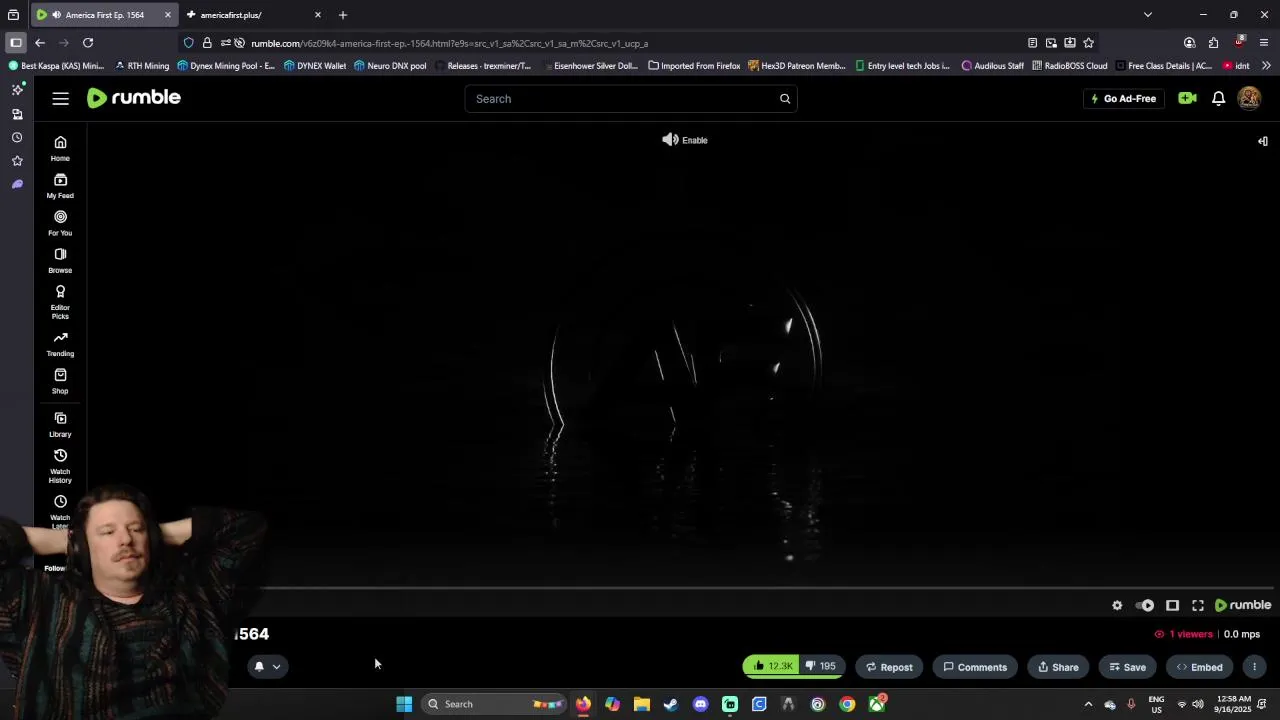Open RTH Mining bookmark
This screenshot has width=1280, height=720.
pyautogui.click(x=142, y=66)
